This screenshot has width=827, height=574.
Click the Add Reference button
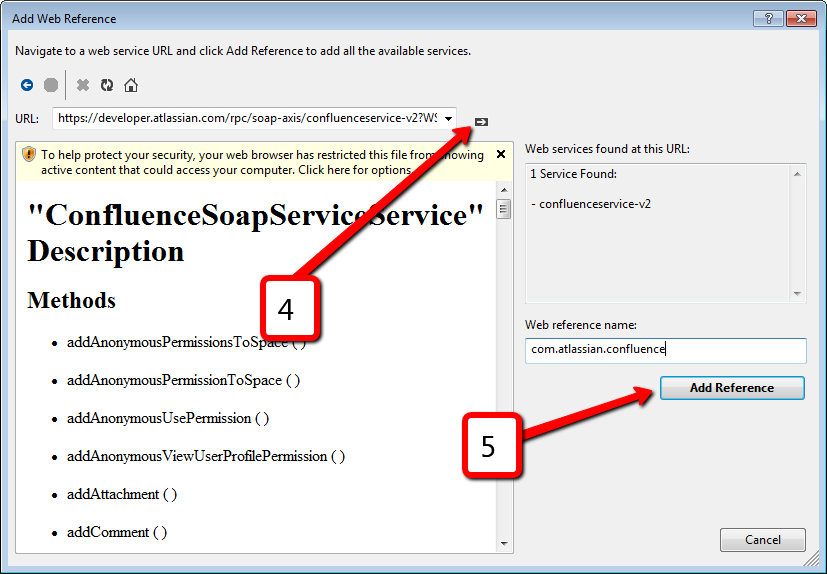732,388
